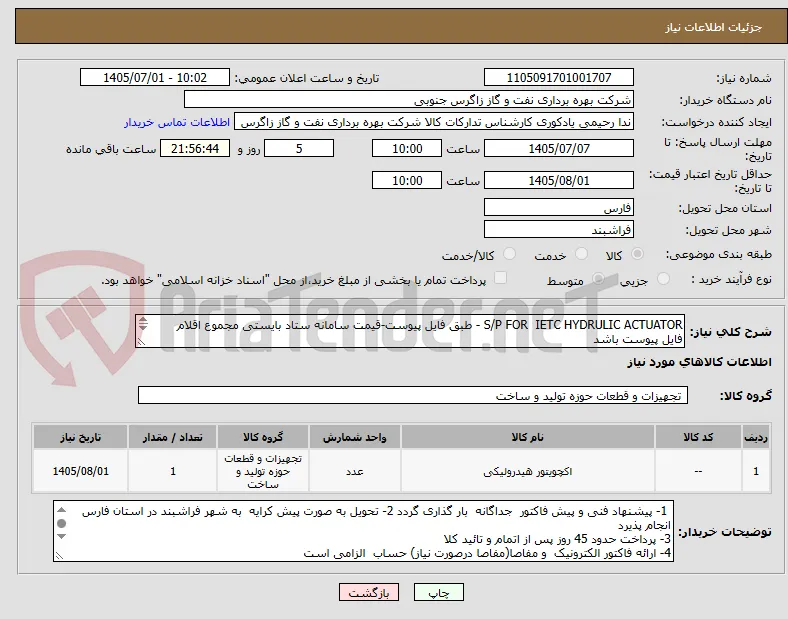The width and height of the screenshot is (788, 619).
Task: Select the کالا radio button
Action: [637, 254]
